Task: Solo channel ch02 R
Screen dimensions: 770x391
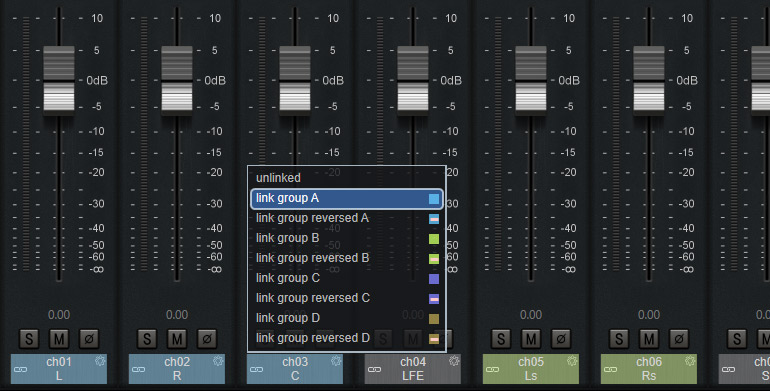Action: click(147, 338)
